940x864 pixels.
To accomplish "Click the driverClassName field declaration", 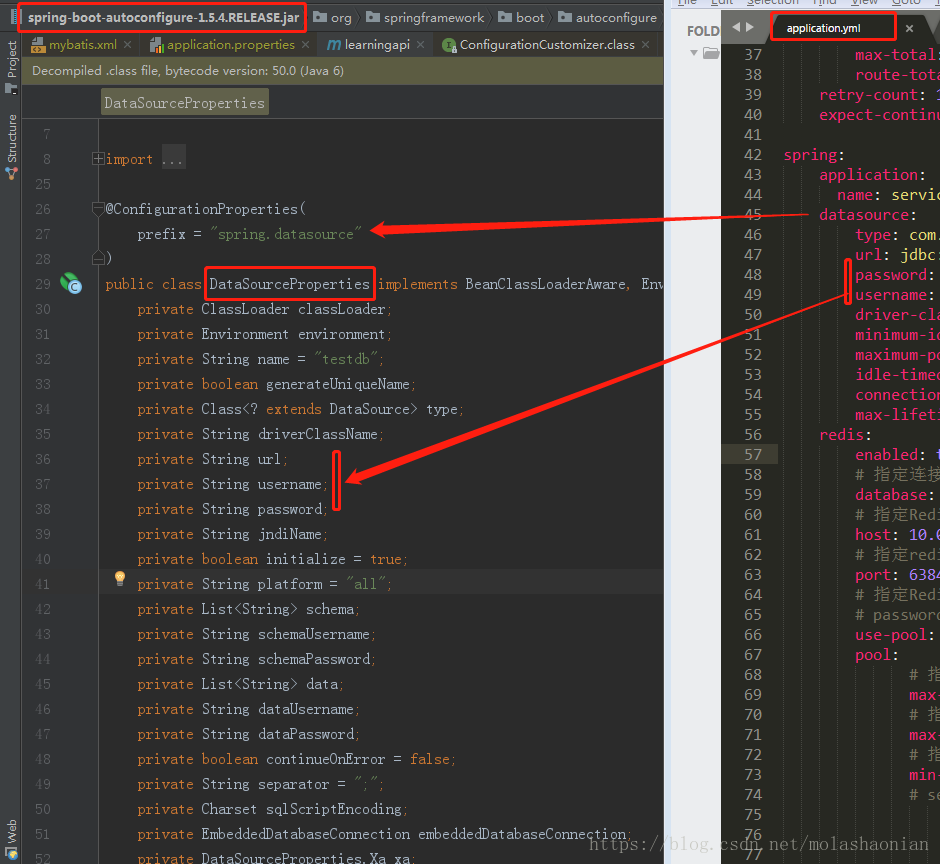I will 260,434.
